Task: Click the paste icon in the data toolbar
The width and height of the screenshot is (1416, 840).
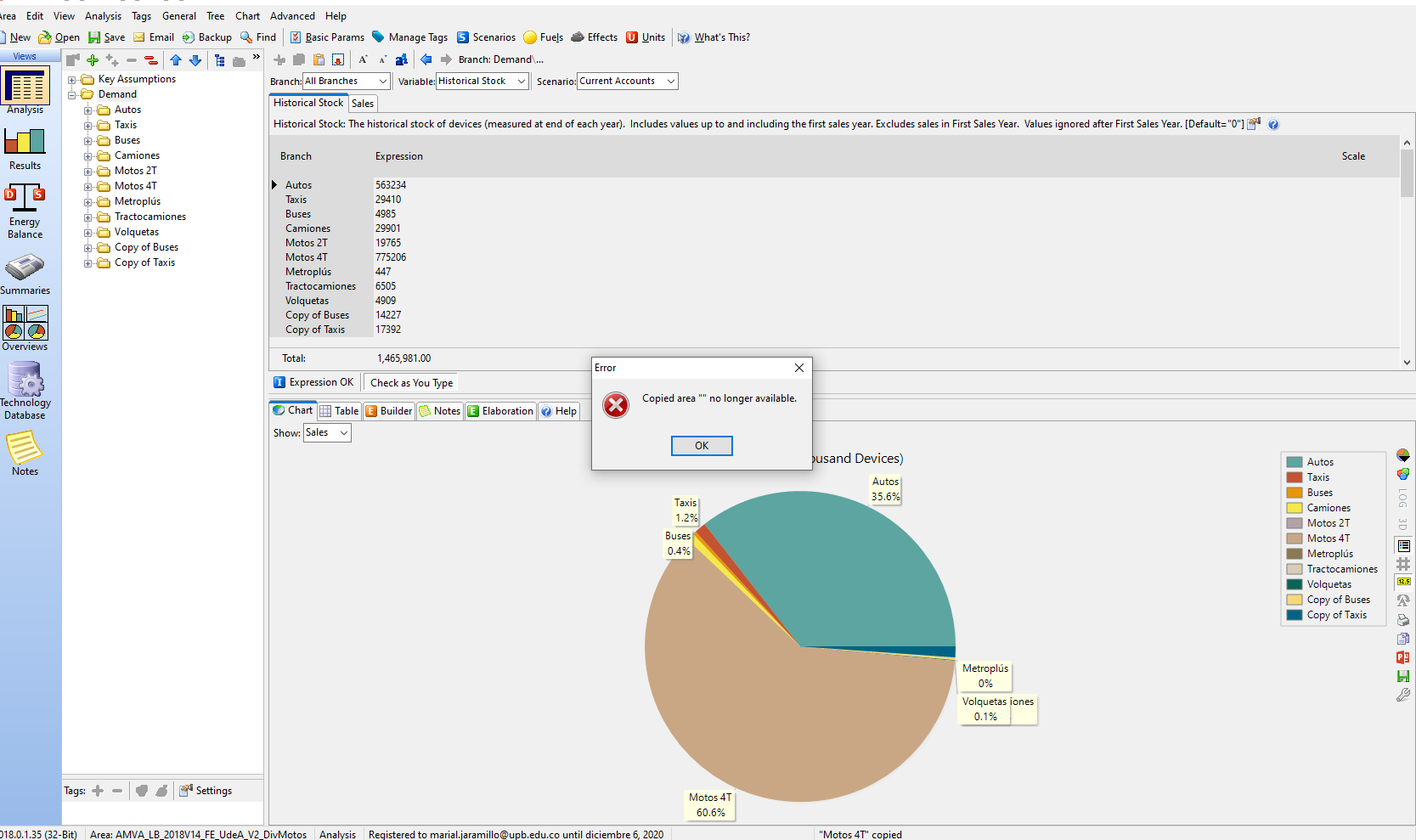Action: pyautogui.click(x=319, y=59)
